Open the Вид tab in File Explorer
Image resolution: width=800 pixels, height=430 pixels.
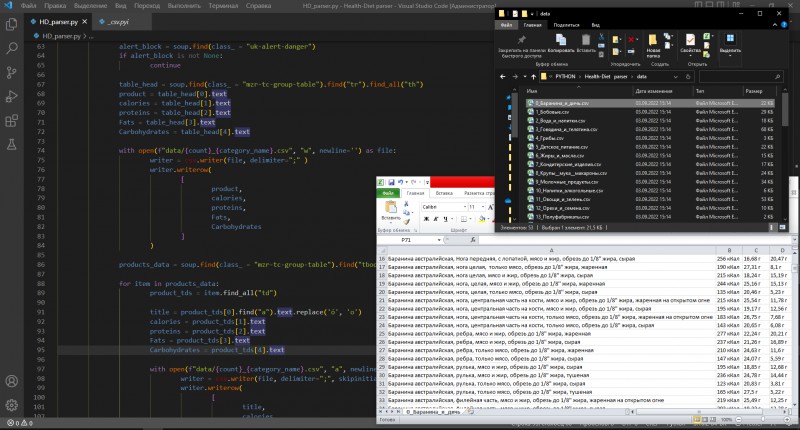(x=595, y=24)
